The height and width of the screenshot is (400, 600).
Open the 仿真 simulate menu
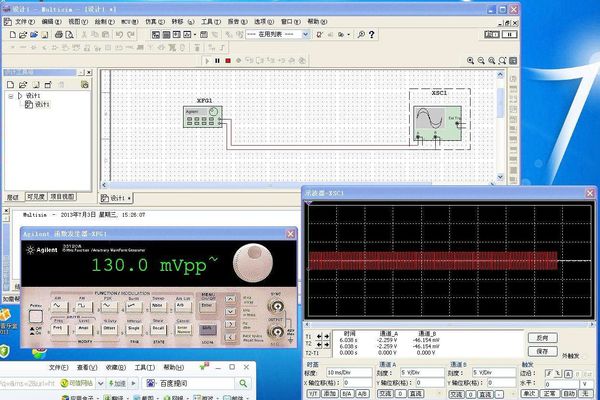tap(155, 20)
